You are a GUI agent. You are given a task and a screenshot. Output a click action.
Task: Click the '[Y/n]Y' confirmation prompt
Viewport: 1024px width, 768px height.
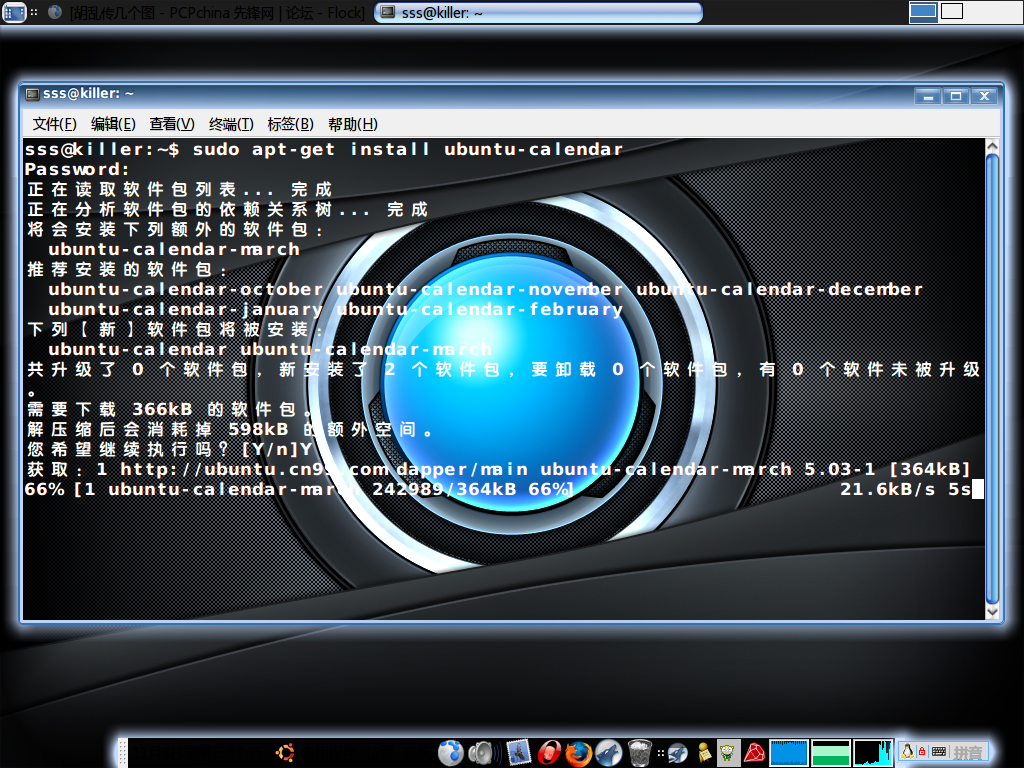coord(277,449)
